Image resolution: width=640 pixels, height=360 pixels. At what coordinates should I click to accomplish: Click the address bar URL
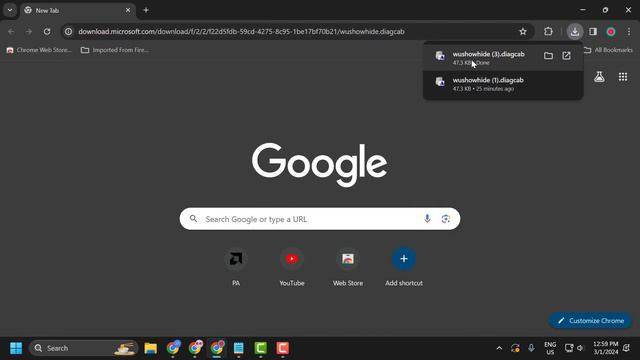click(x=241, y=31)
